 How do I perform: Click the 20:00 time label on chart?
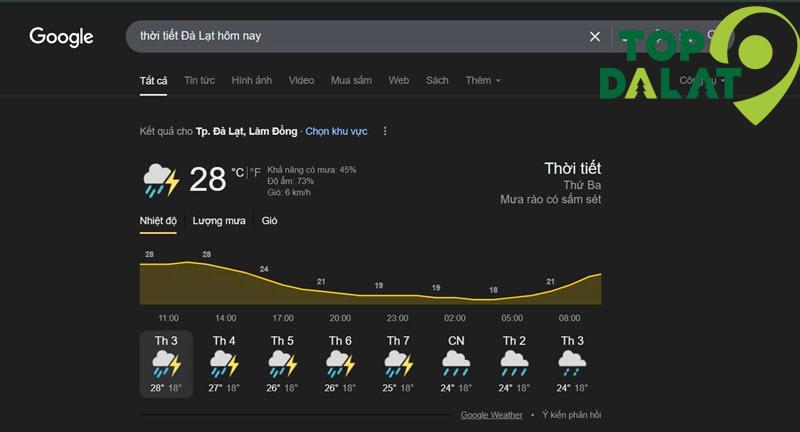tap(340, 318)
